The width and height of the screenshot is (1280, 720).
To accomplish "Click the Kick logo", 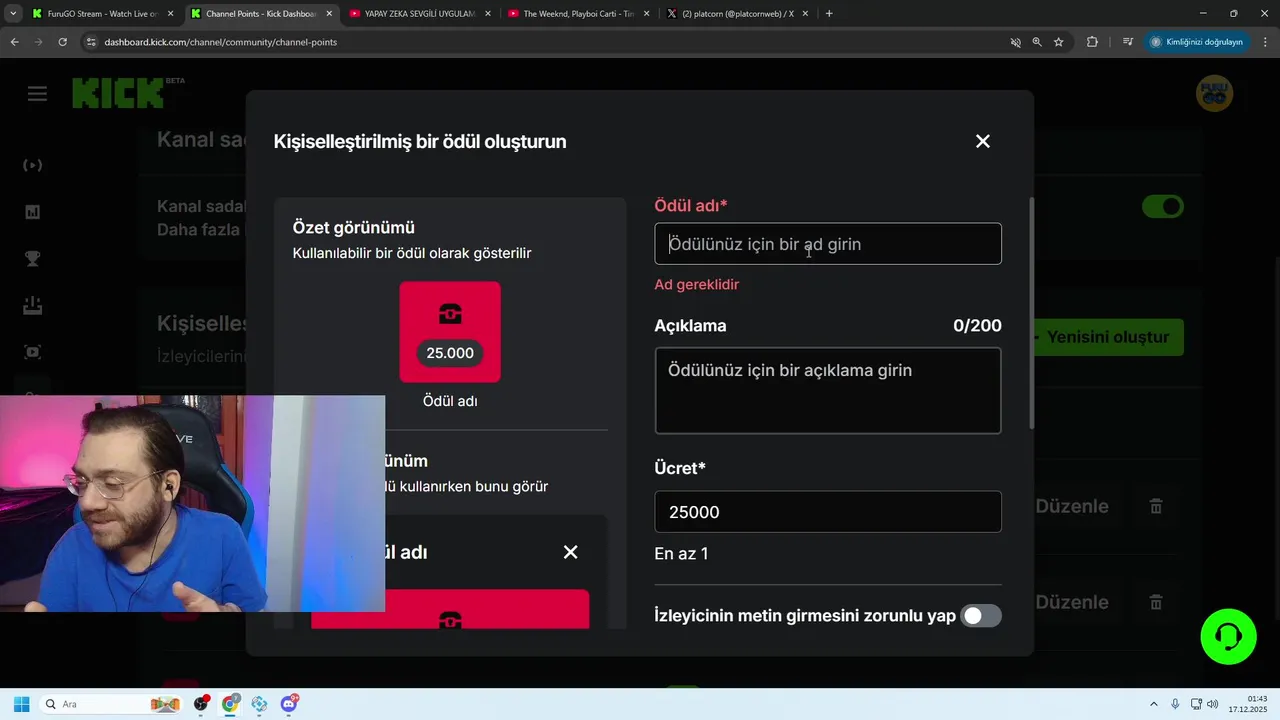I will [118, 94].
